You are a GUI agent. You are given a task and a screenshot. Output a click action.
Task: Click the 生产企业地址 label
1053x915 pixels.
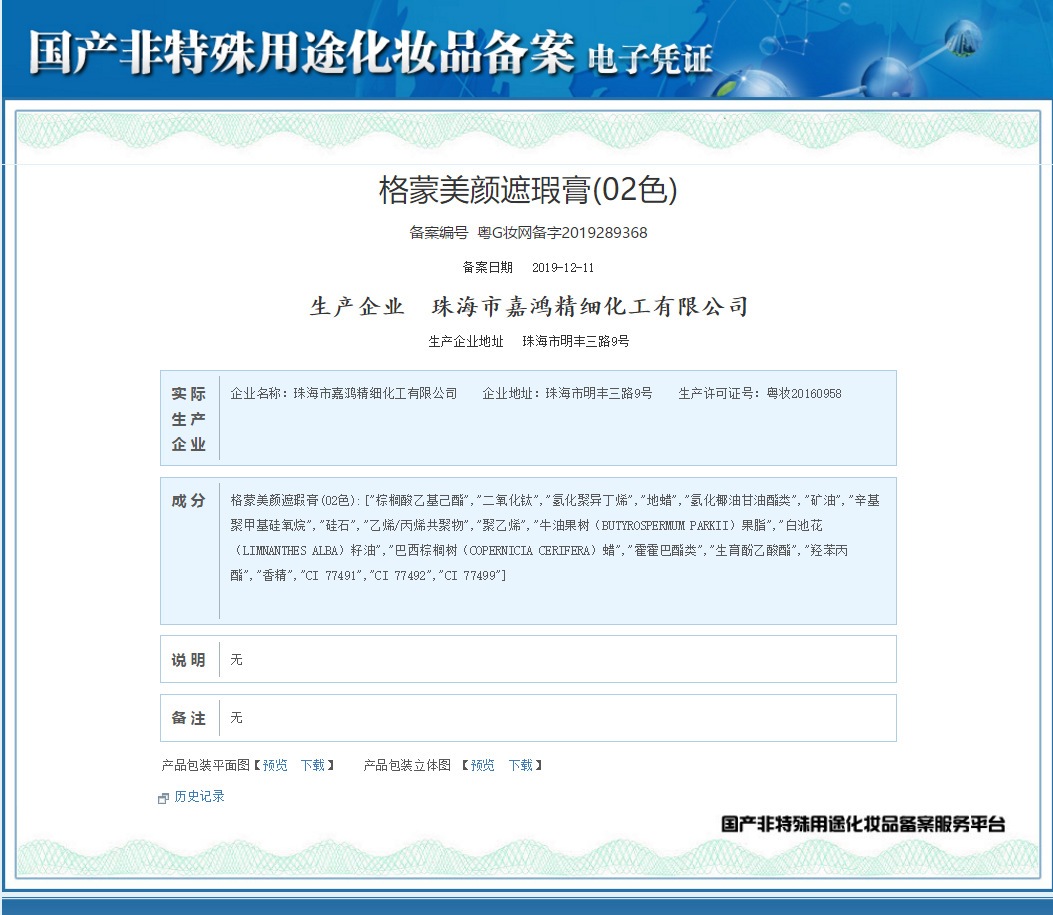pos(466,342)
